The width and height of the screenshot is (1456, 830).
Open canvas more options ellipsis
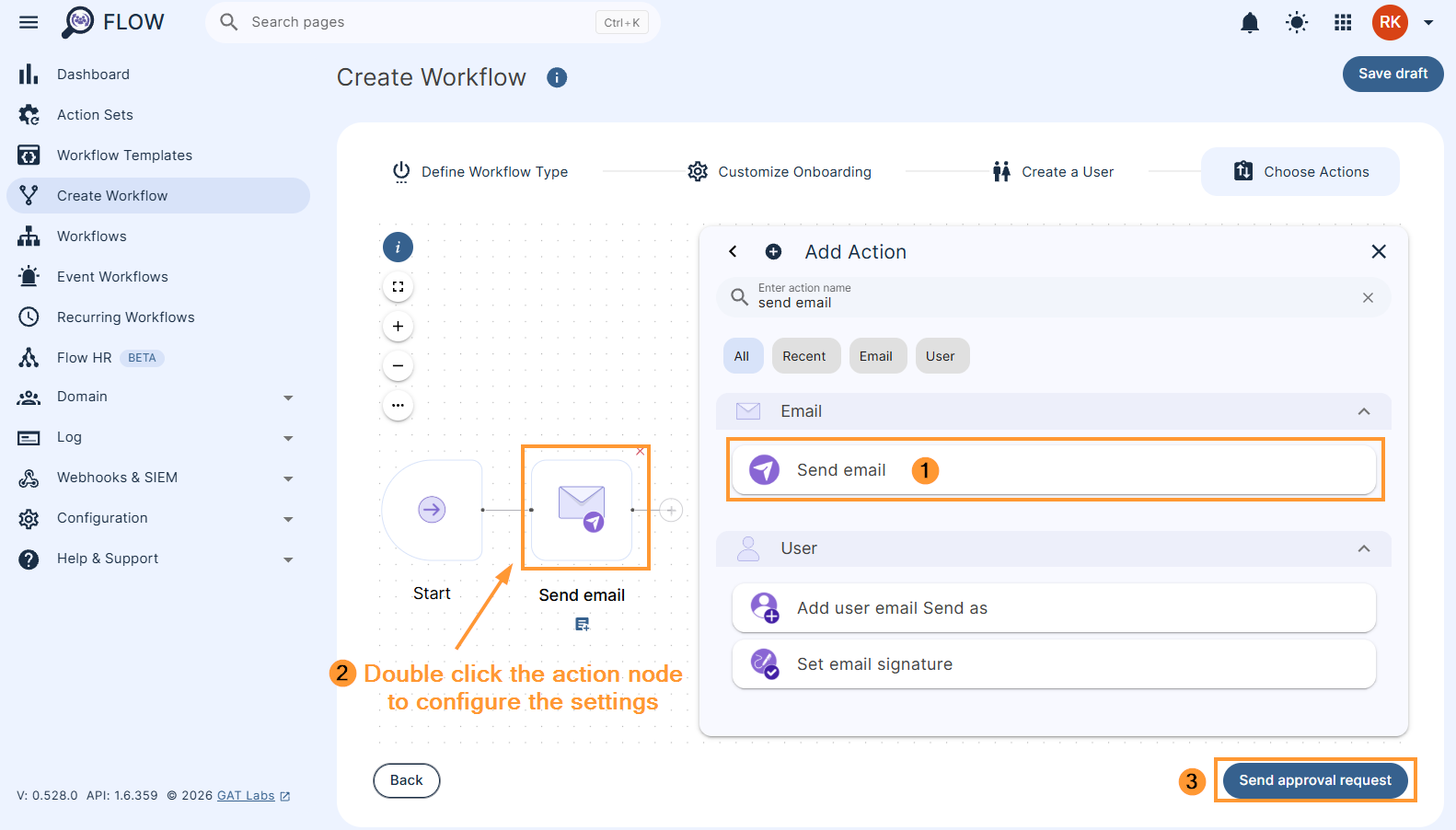tap(398, 405)
